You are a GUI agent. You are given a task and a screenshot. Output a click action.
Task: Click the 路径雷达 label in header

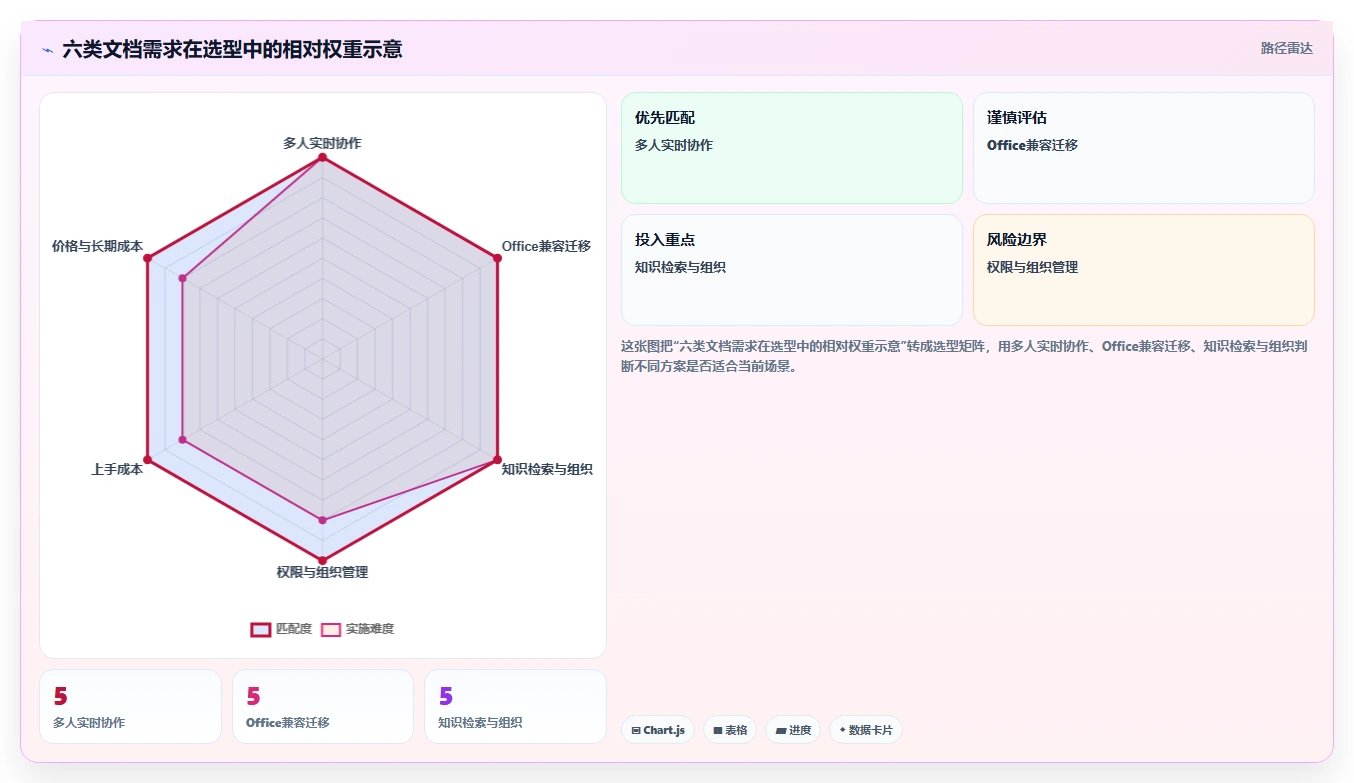(1287, 48)
